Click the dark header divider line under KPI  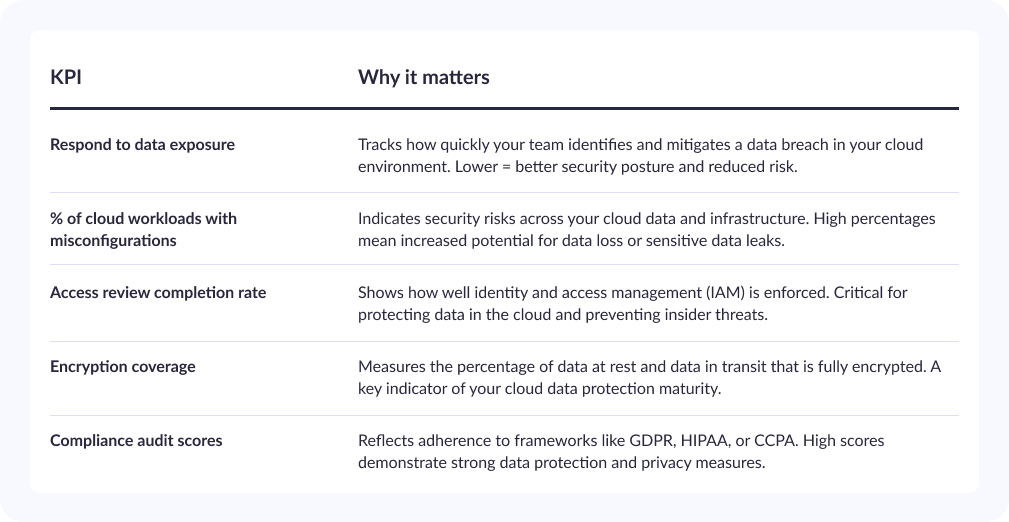(x=504, y=108)
